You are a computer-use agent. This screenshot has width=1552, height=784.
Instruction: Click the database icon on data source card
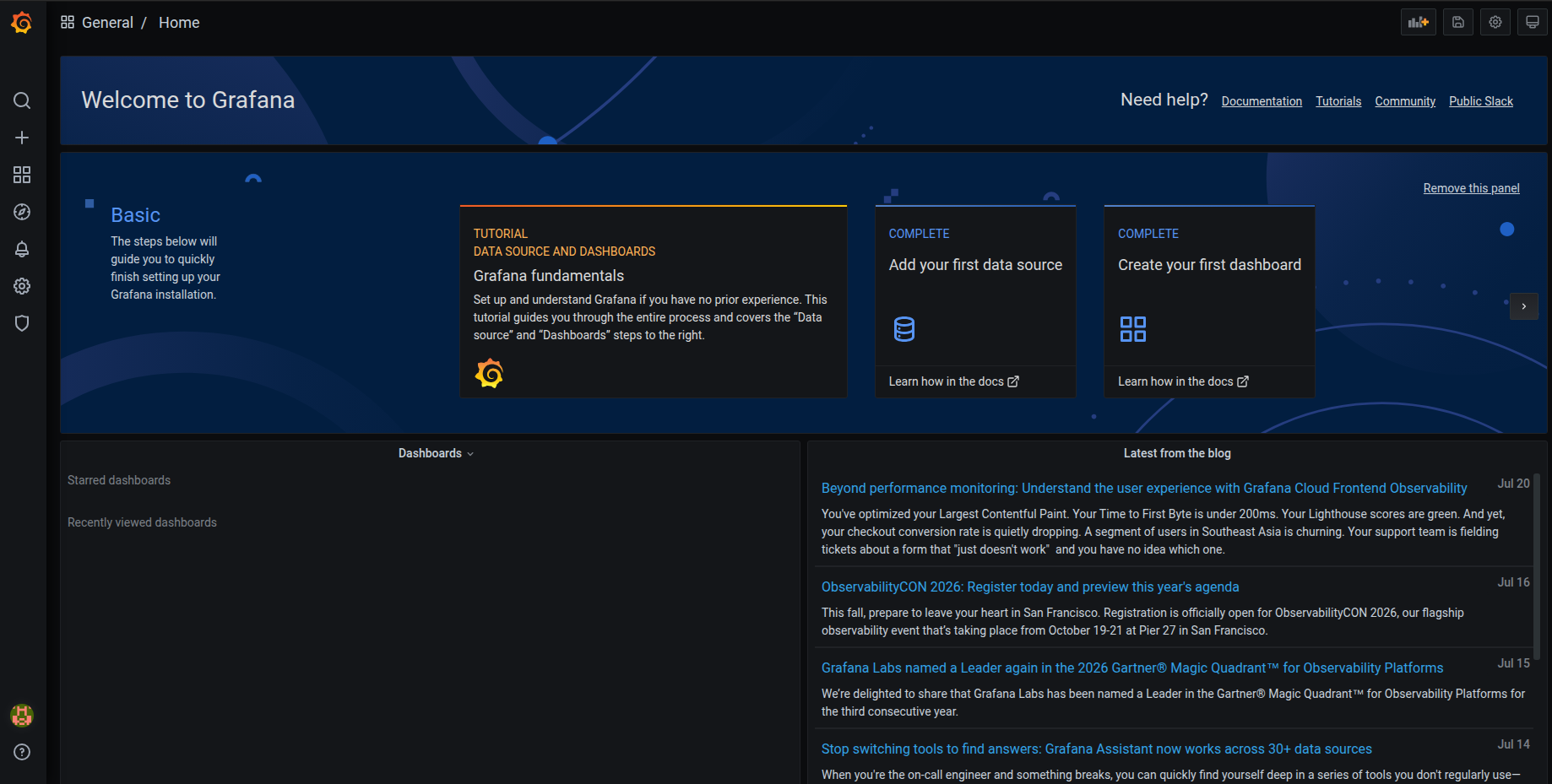(904, 329)
